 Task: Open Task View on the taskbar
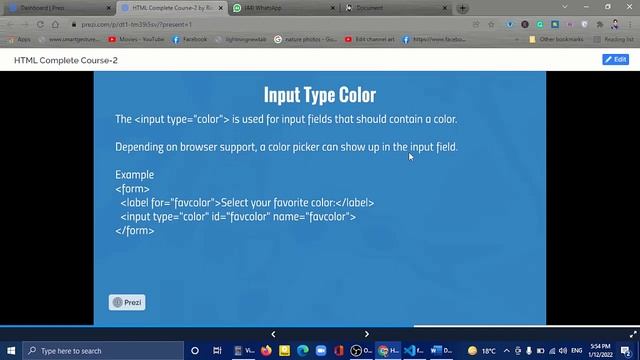click(x=217, y=351)
